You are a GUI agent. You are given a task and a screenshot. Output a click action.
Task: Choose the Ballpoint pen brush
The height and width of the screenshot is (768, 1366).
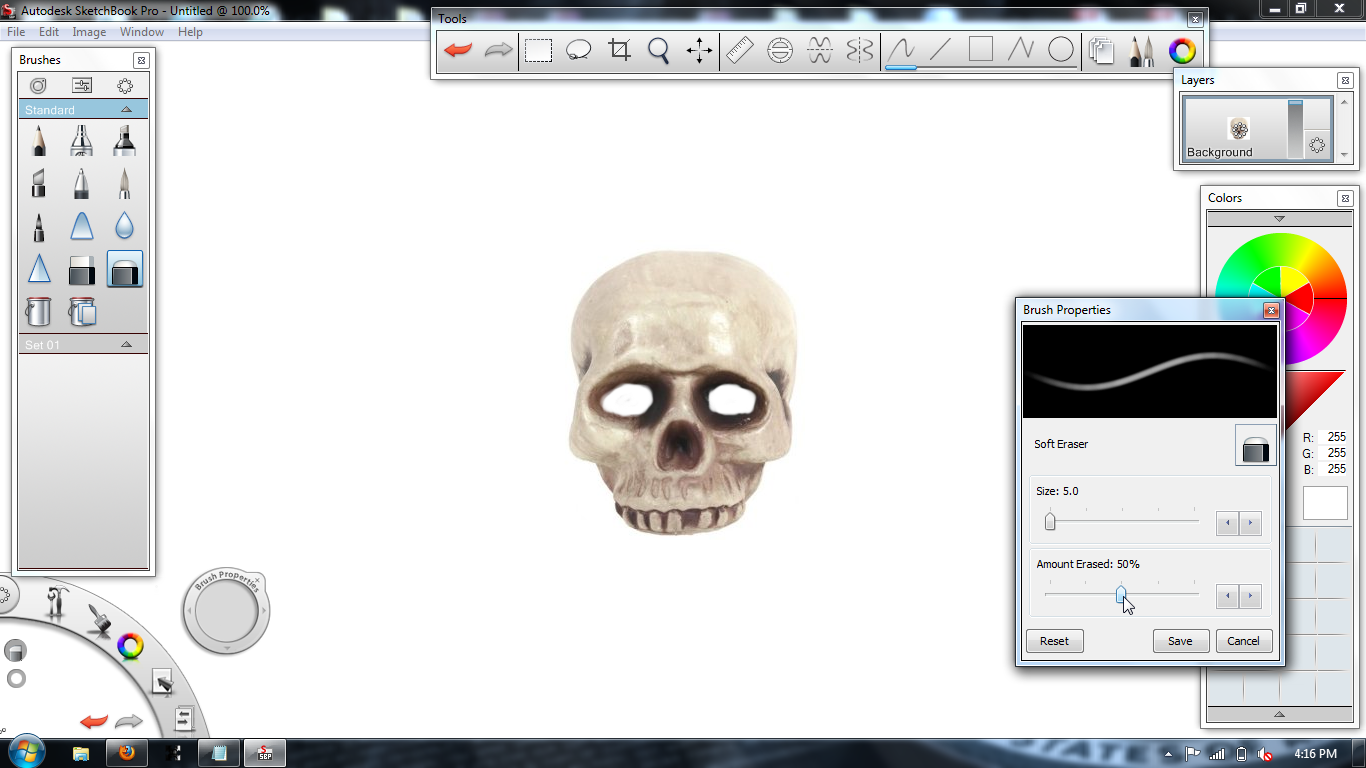[x=82, y=183]
